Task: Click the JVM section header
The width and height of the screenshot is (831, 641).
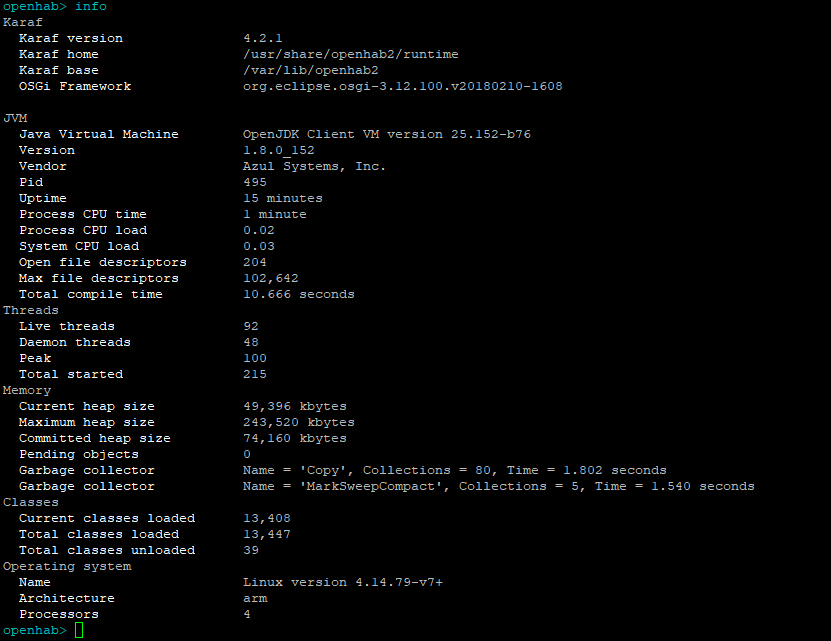Action: [15, 118]
